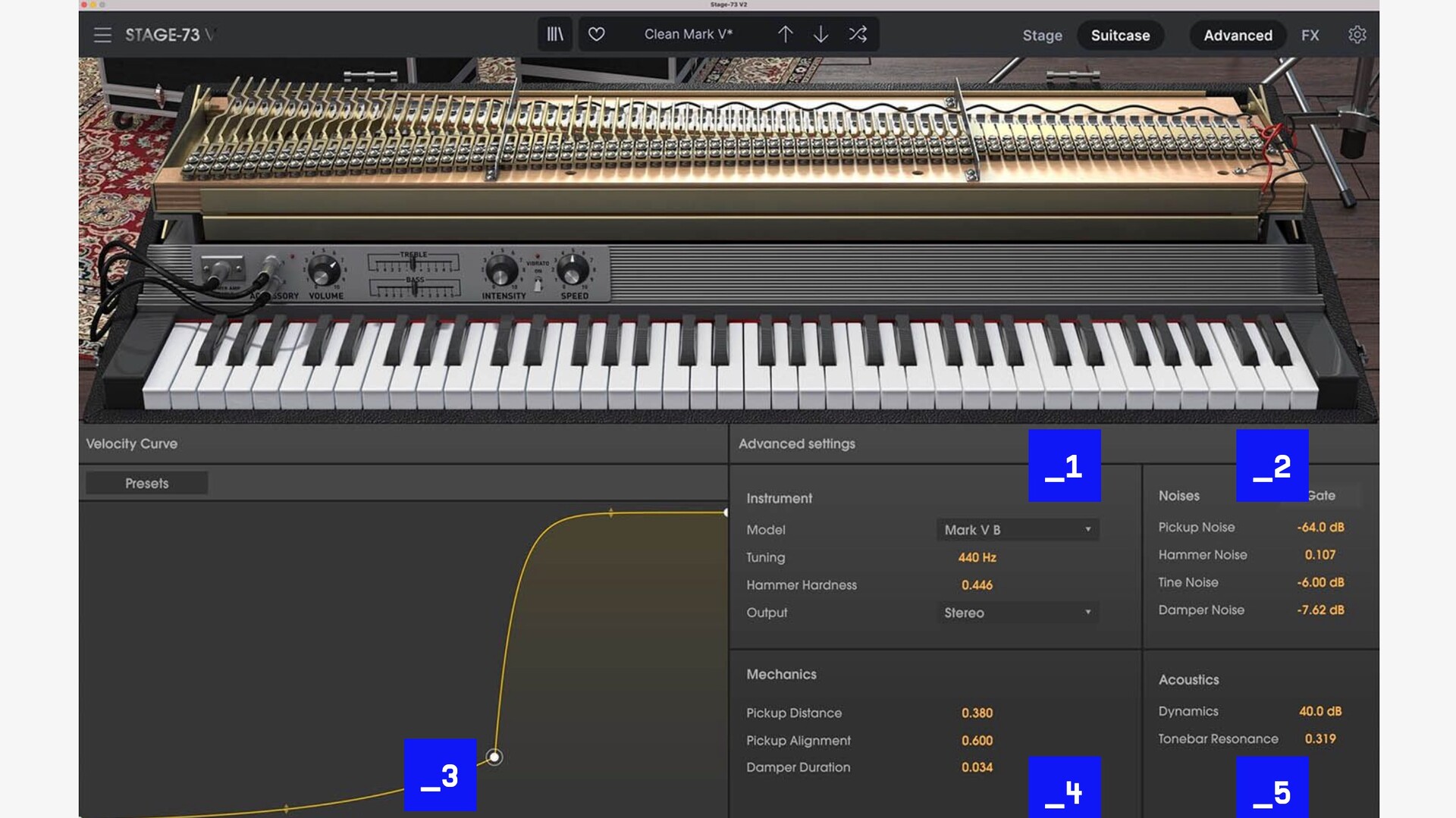Viewport: 1456px width, 818px height.
Task: Click the Speed knob on the amp panel
Action: tap(573, 270)
